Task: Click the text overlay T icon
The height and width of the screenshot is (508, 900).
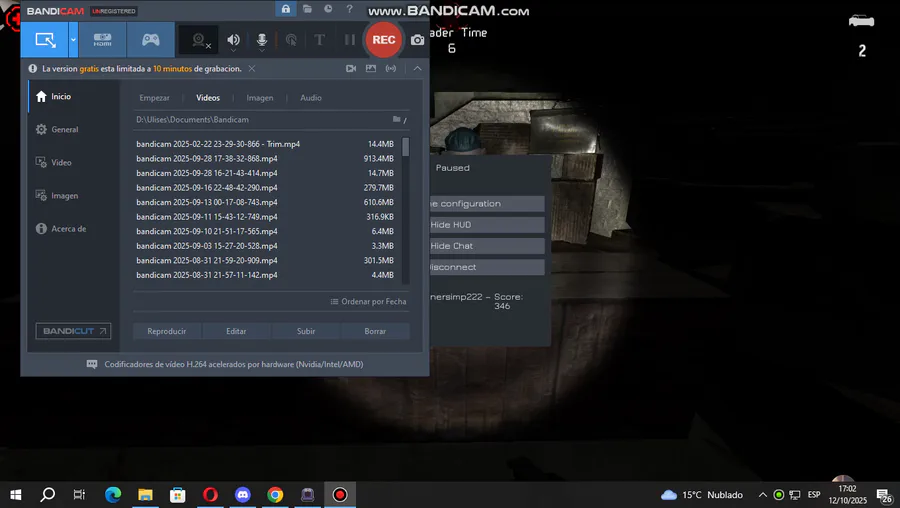Action: tap(319, 40)
